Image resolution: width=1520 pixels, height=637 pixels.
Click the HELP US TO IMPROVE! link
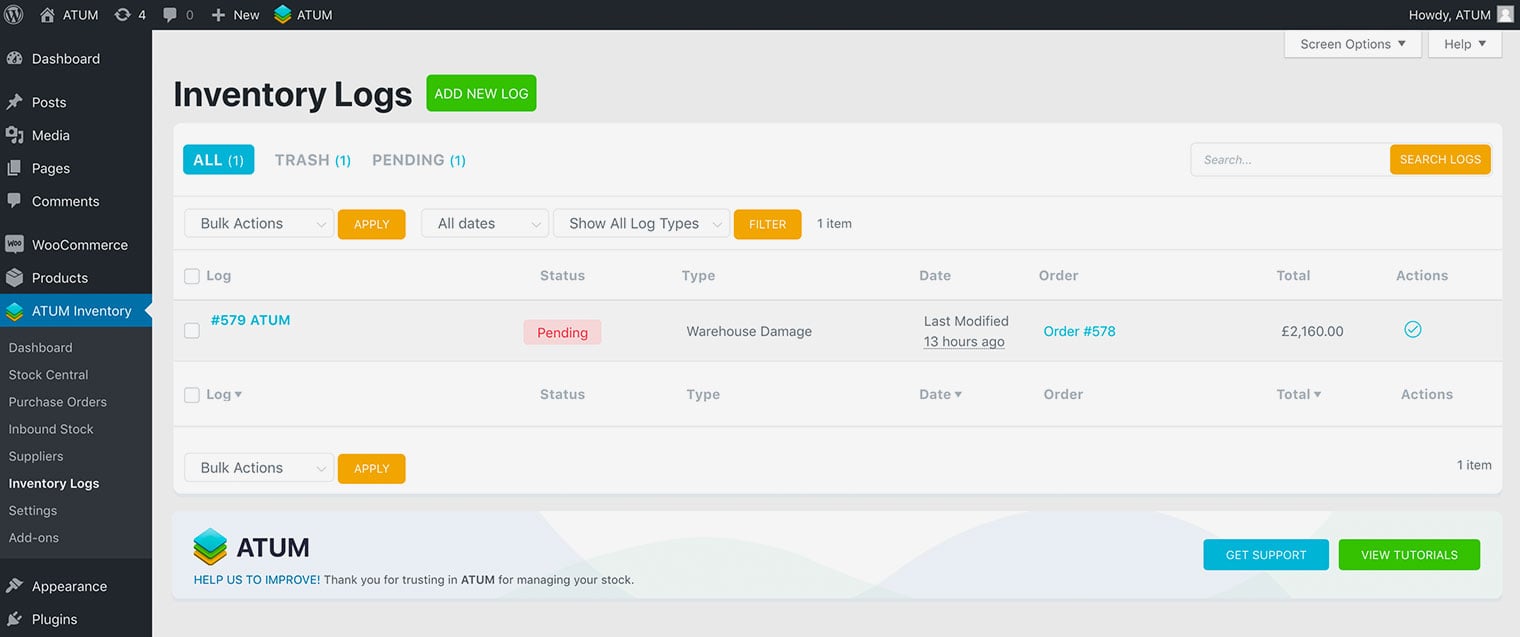pos(257,580)
